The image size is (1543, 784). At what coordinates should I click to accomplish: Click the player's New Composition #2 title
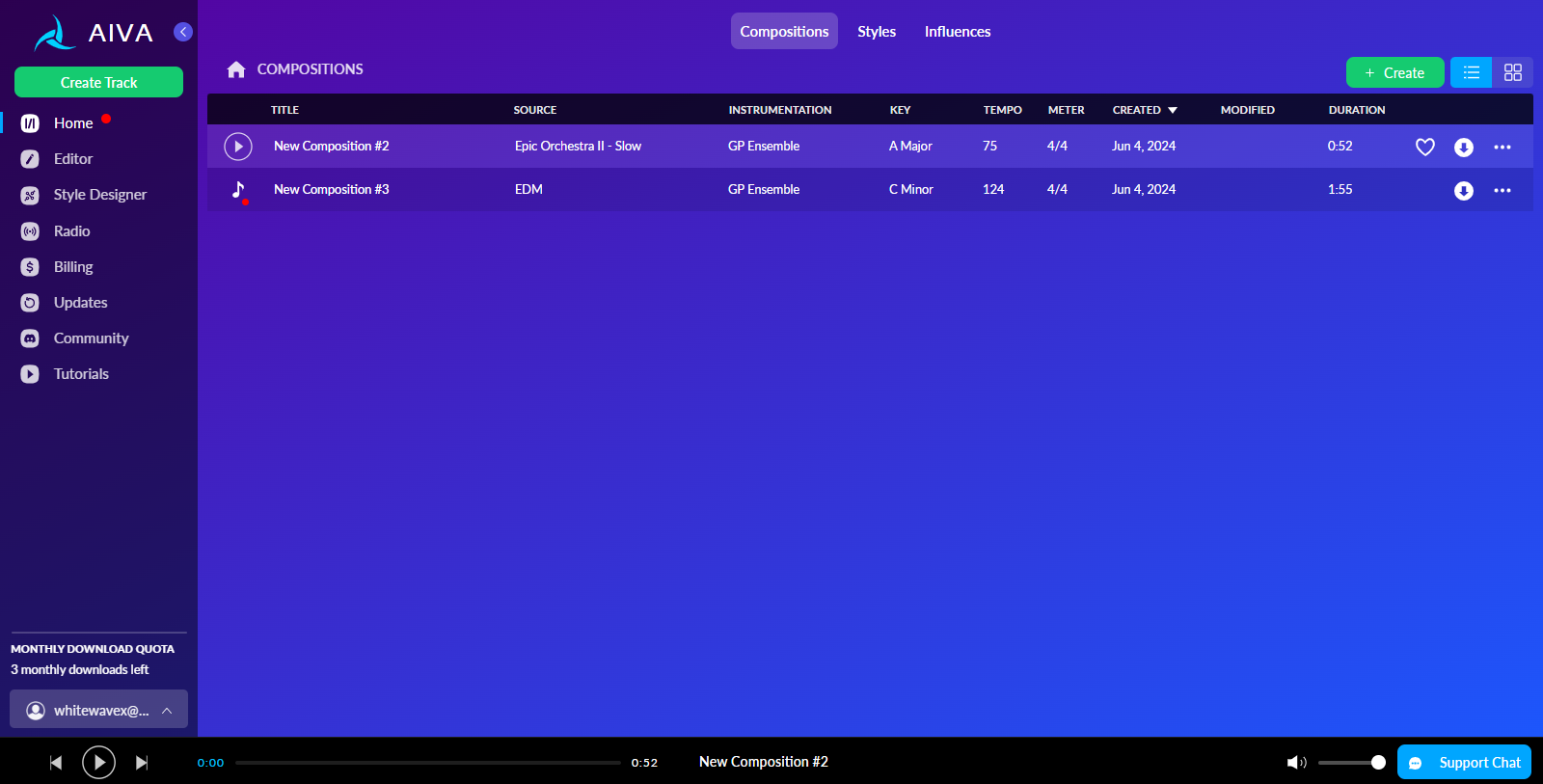[x=764, y=762]
